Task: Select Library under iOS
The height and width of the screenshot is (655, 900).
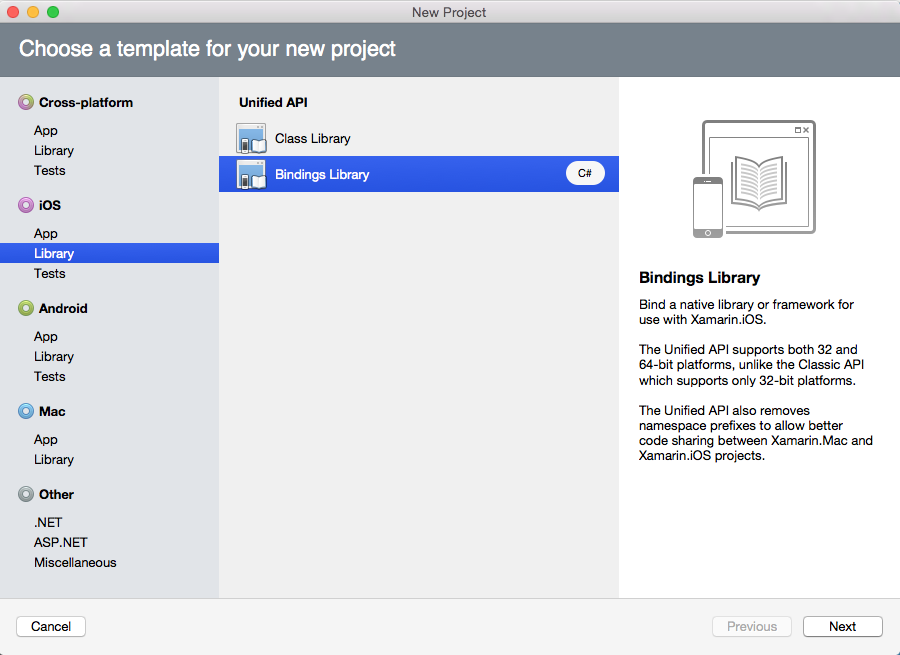Action: 109,253
